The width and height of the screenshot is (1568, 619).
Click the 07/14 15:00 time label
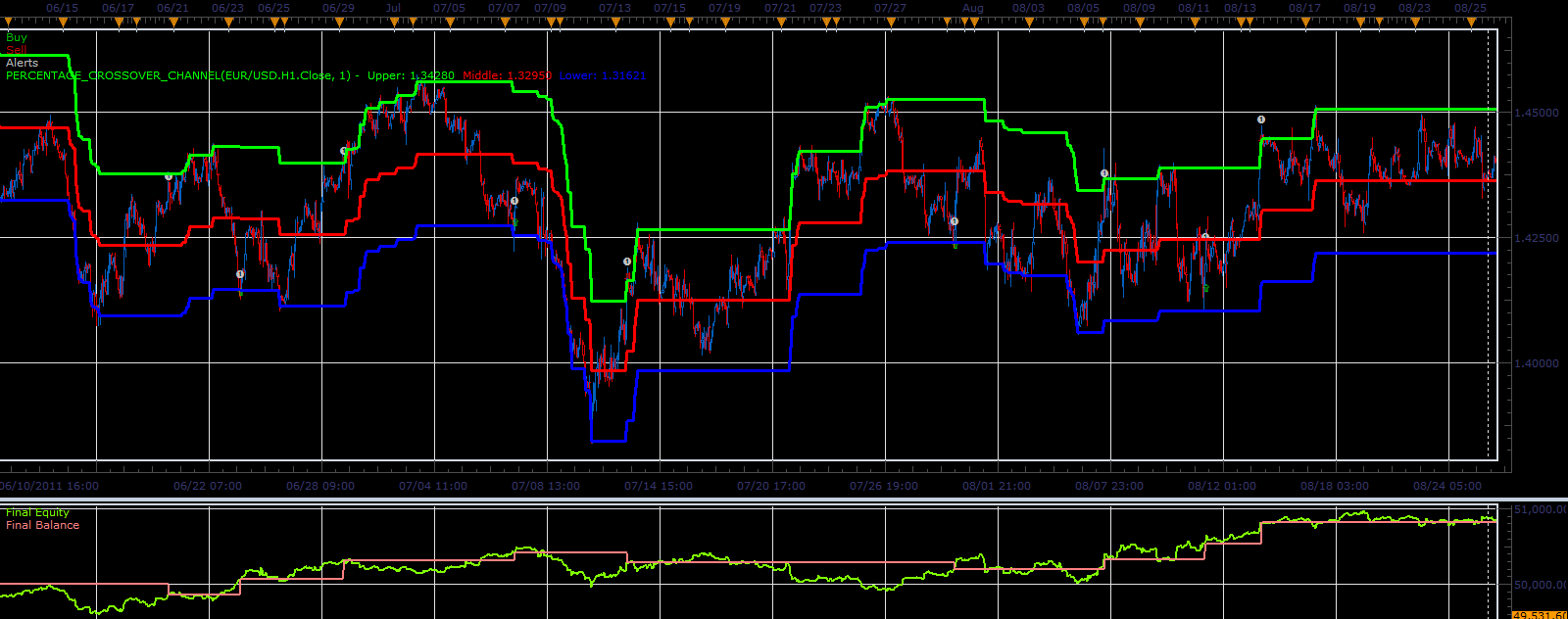(659, 486)
